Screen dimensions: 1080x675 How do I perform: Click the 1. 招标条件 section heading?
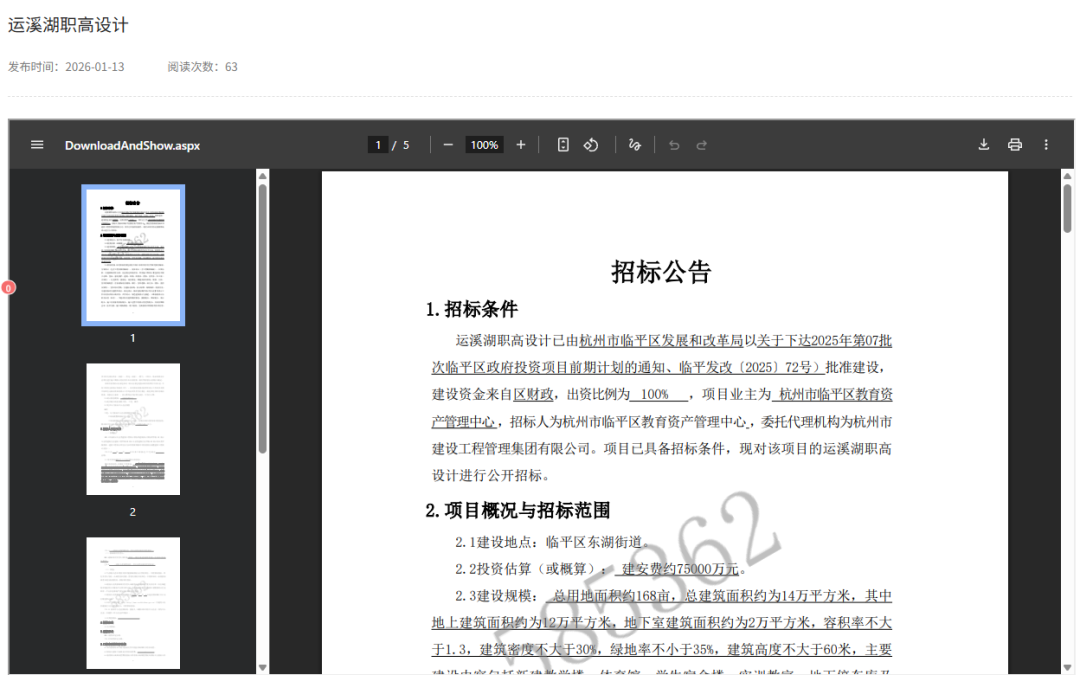[x=472, y=309]
